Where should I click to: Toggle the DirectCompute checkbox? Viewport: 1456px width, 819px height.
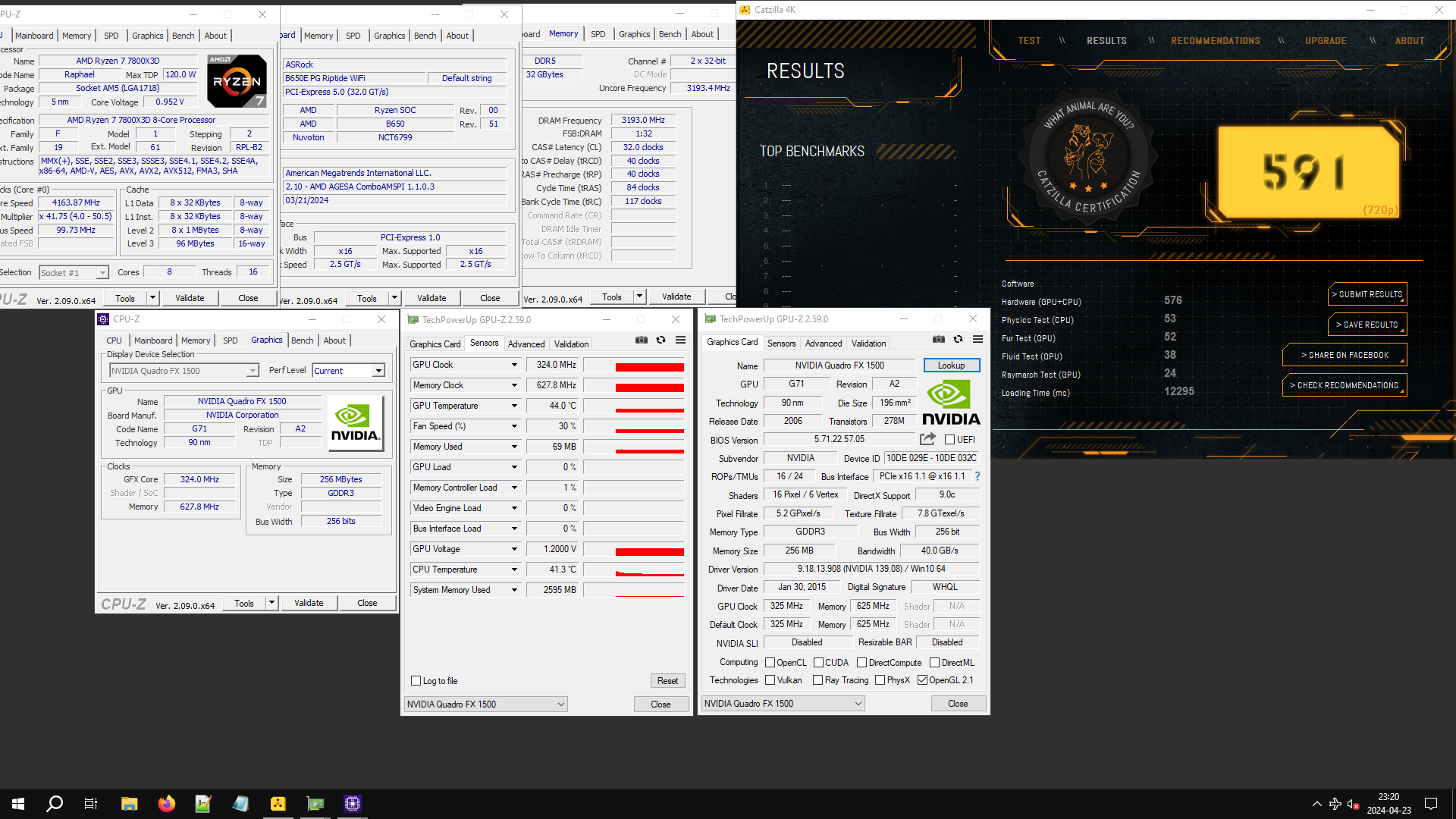pyautogui.click(x=862, y=663)
